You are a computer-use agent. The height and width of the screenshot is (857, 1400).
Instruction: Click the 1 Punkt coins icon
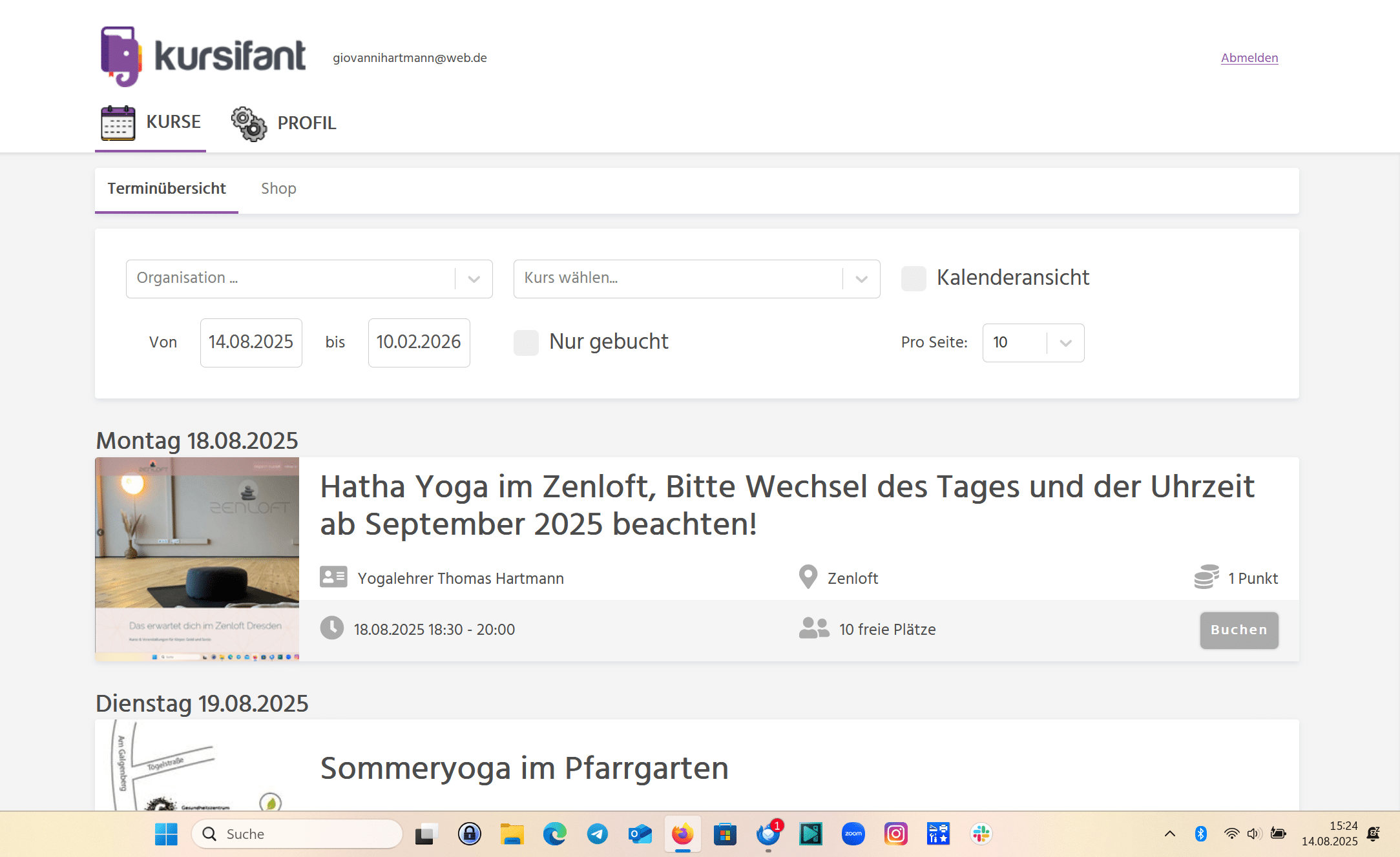point(1206,577)
